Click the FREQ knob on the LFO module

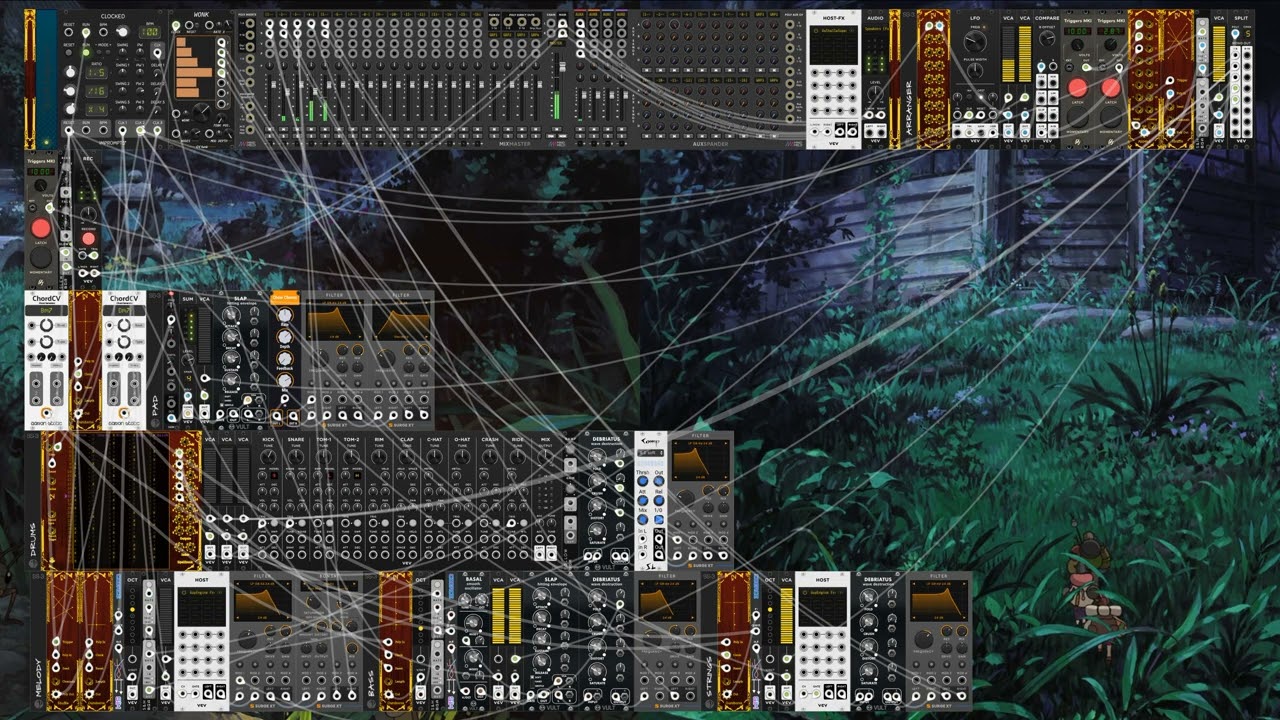click(975, 41)
